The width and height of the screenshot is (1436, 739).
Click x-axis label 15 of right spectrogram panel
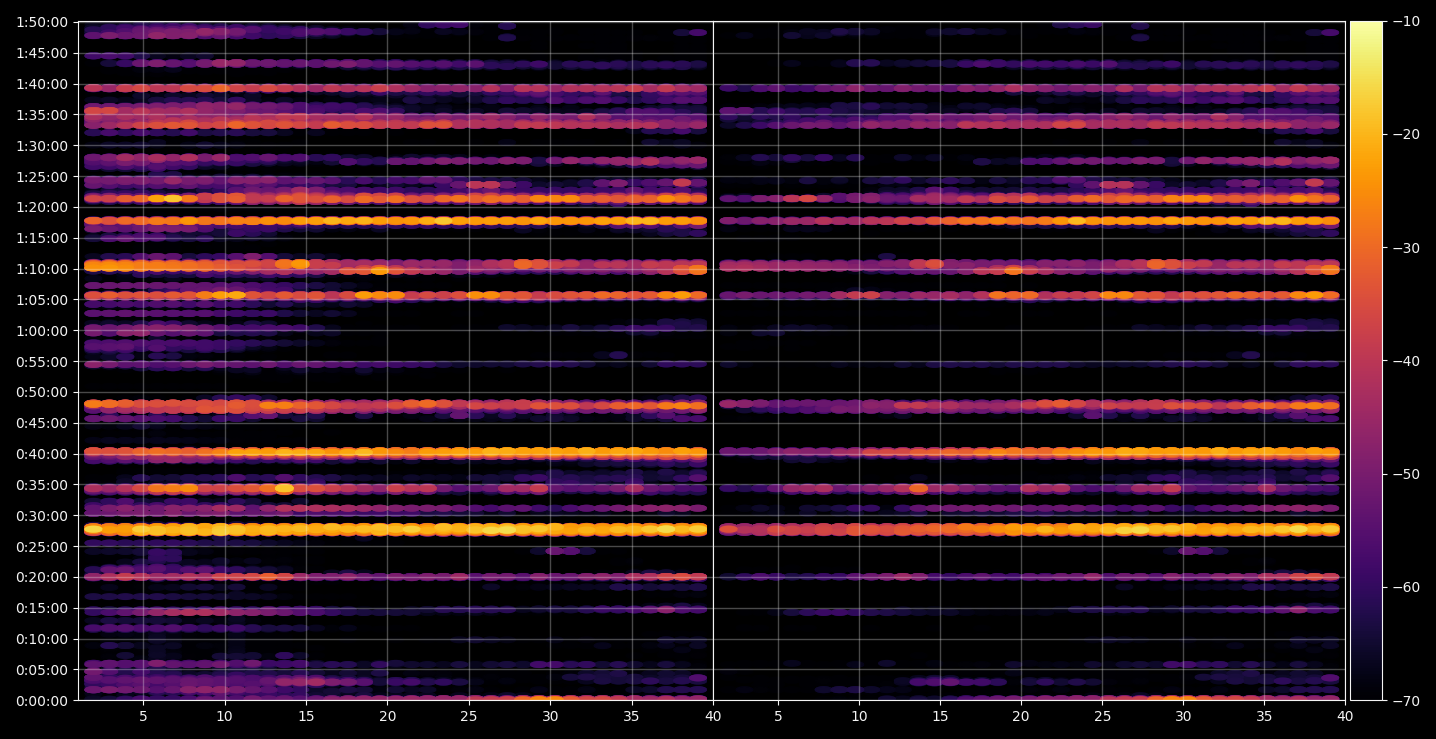[940, 716]
